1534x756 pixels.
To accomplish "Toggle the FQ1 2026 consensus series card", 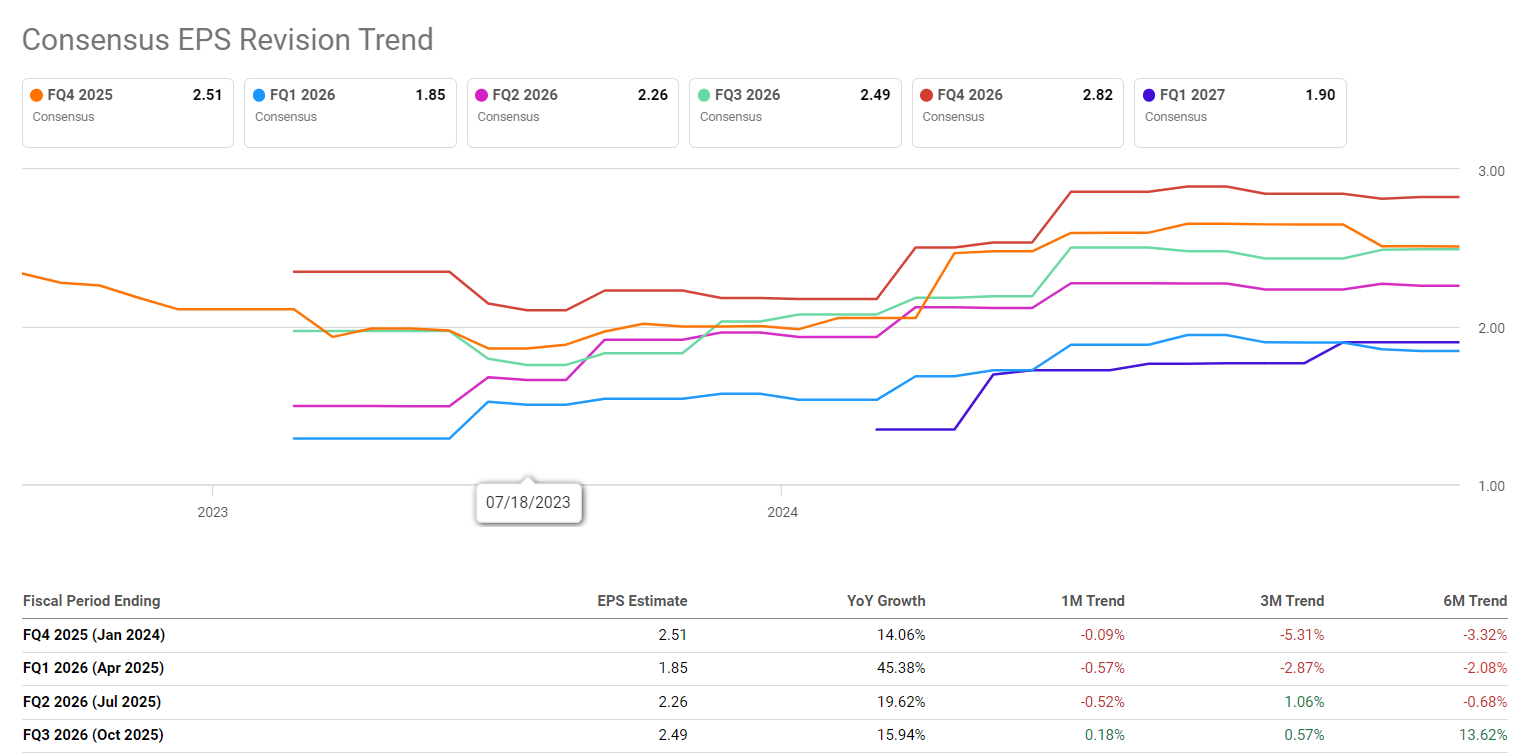I will (x=350, y=112).
